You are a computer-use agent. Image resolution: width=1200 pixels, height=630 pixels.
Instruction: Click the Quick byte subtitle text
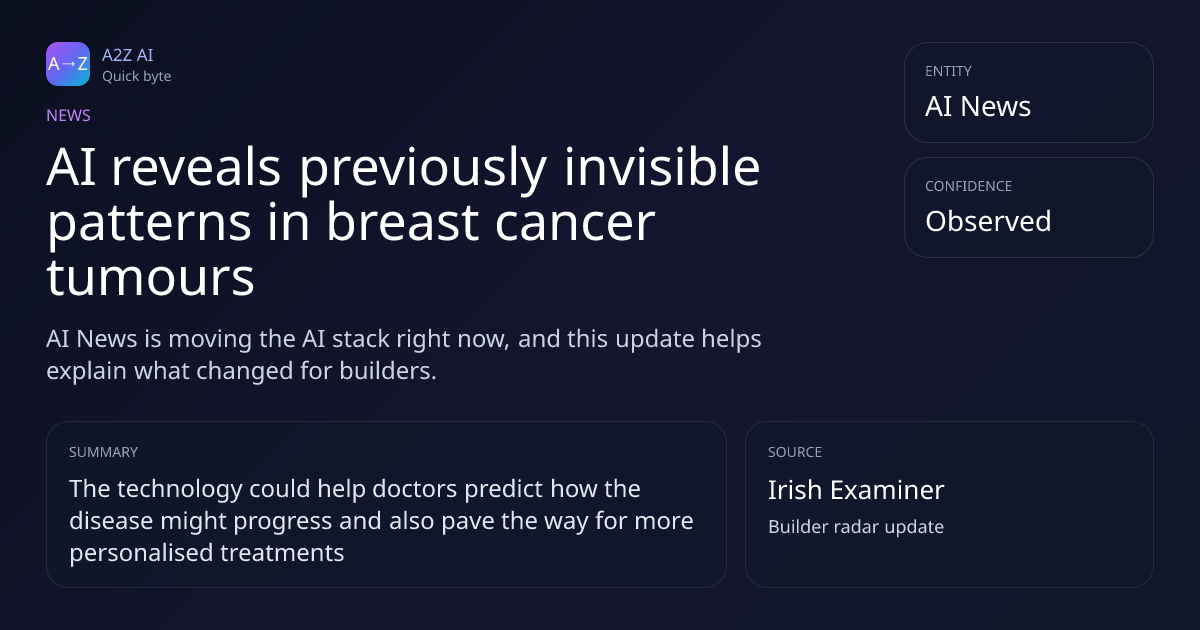136,76
